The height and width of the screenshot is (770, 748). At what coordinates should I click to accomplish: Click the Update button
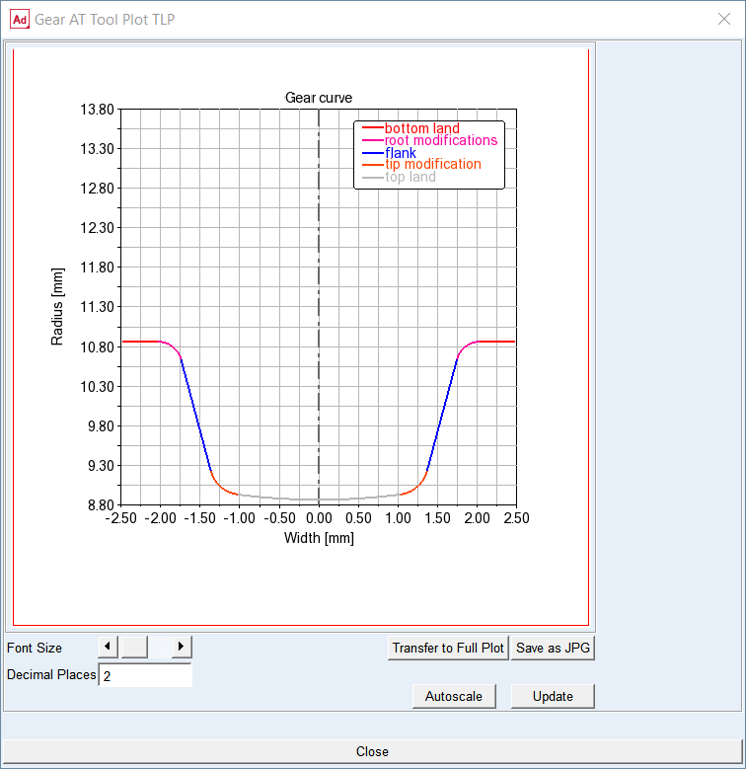pyautogui.click(x=553, y=696)
